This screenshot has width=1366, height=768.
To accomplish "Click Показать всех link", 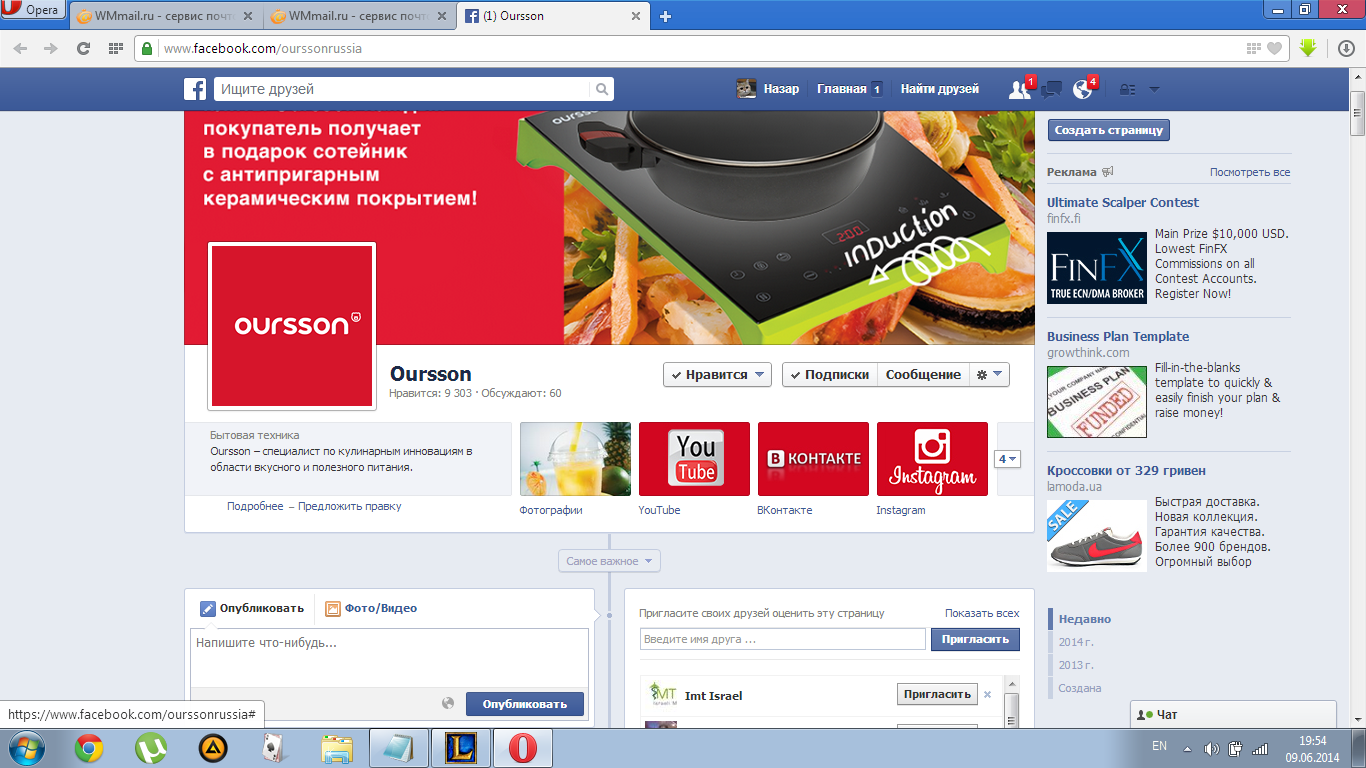I will click(982, 613).
